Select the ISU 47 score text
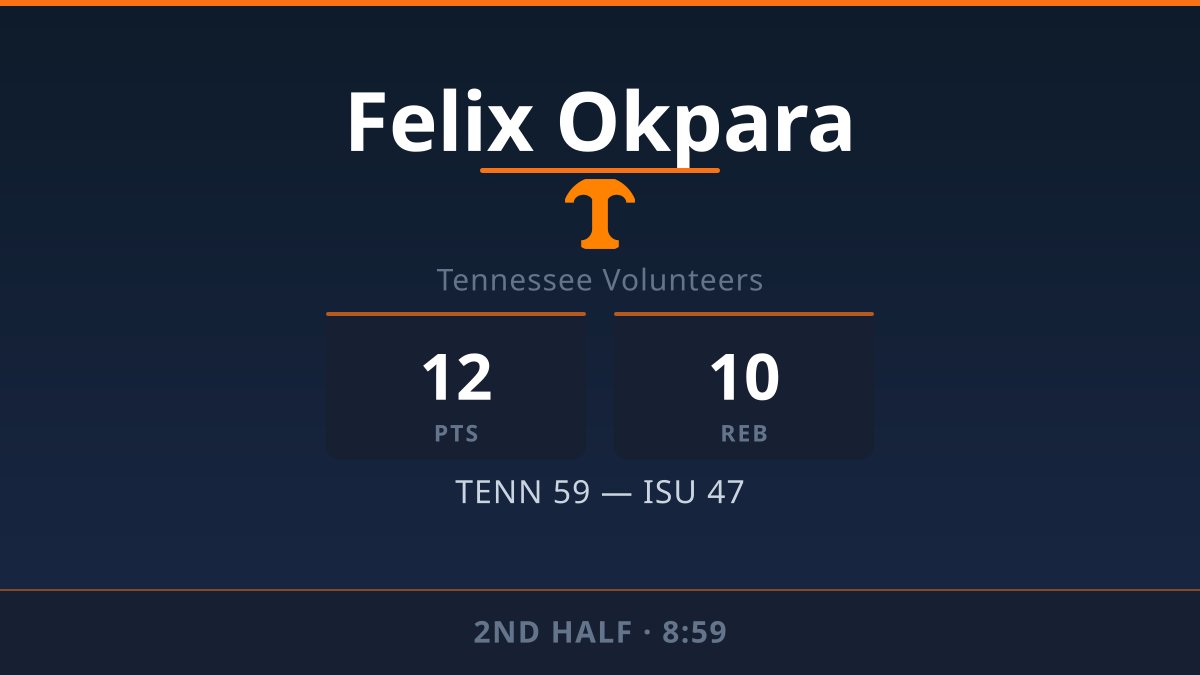1200x675 pixels. (693, 492)
